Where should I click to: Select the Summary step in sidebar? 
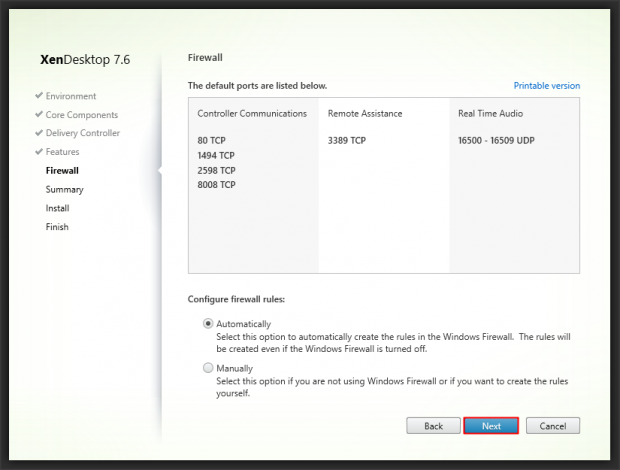(64, 189)
